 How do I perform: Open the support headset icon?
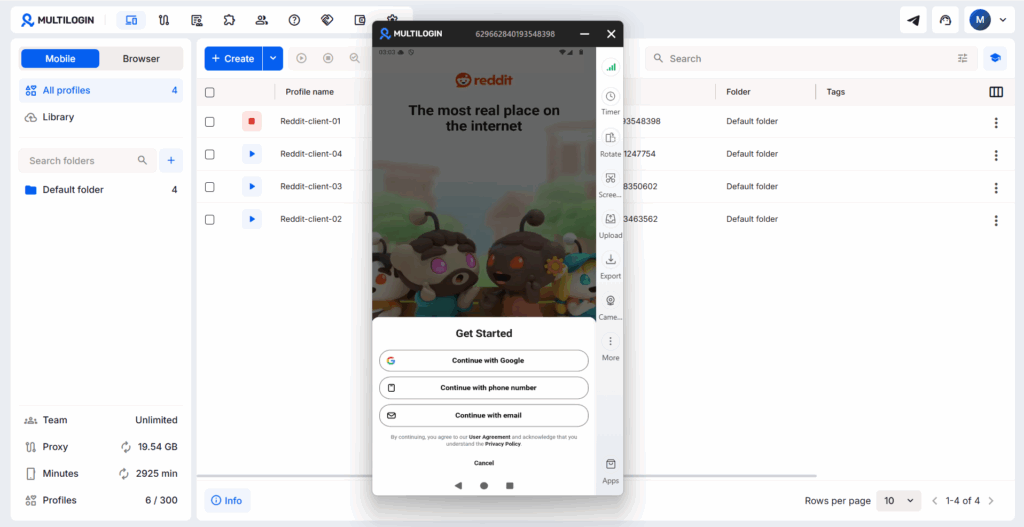click(945, 20)
